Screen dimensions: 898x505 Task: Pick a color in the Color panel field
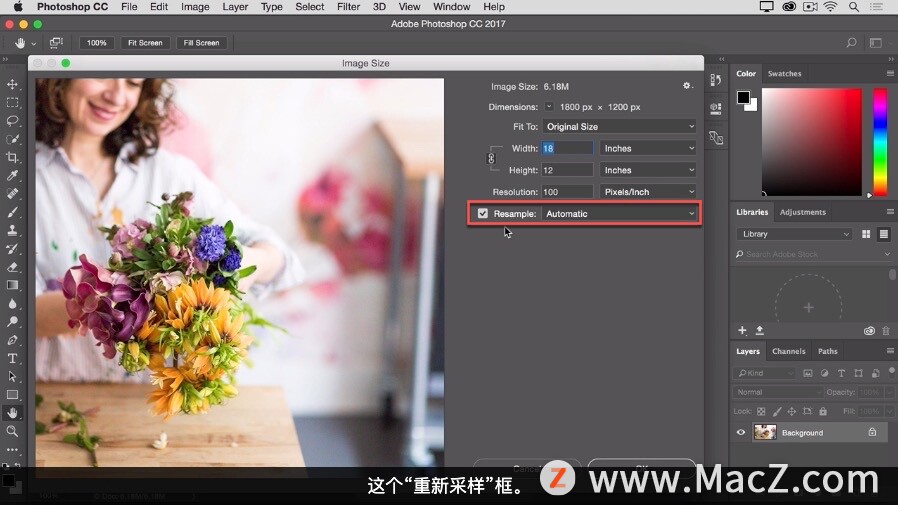click(x=812, y=142)
